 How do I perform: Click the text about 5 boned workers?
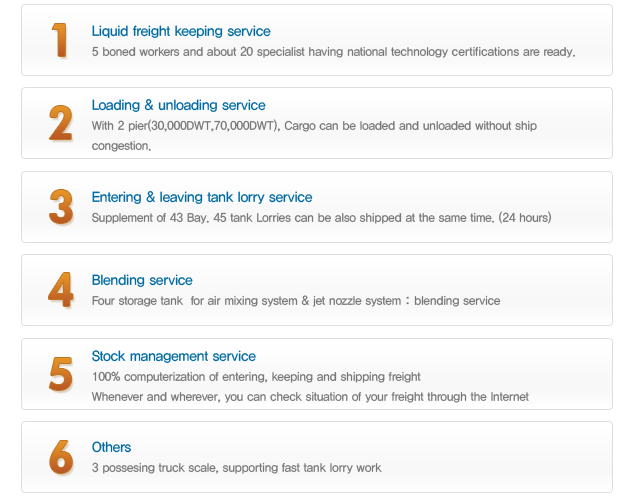click(334, 52)
